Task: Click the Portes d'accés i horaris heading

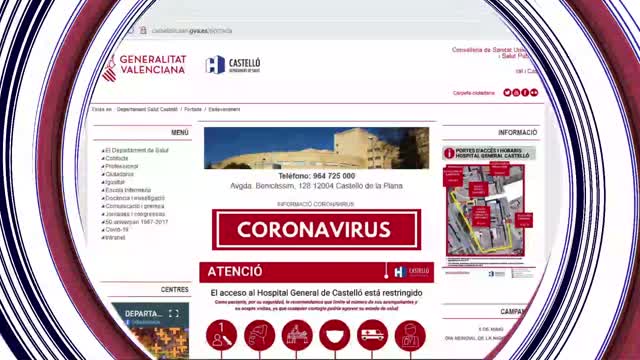Action: click(492, 153)
